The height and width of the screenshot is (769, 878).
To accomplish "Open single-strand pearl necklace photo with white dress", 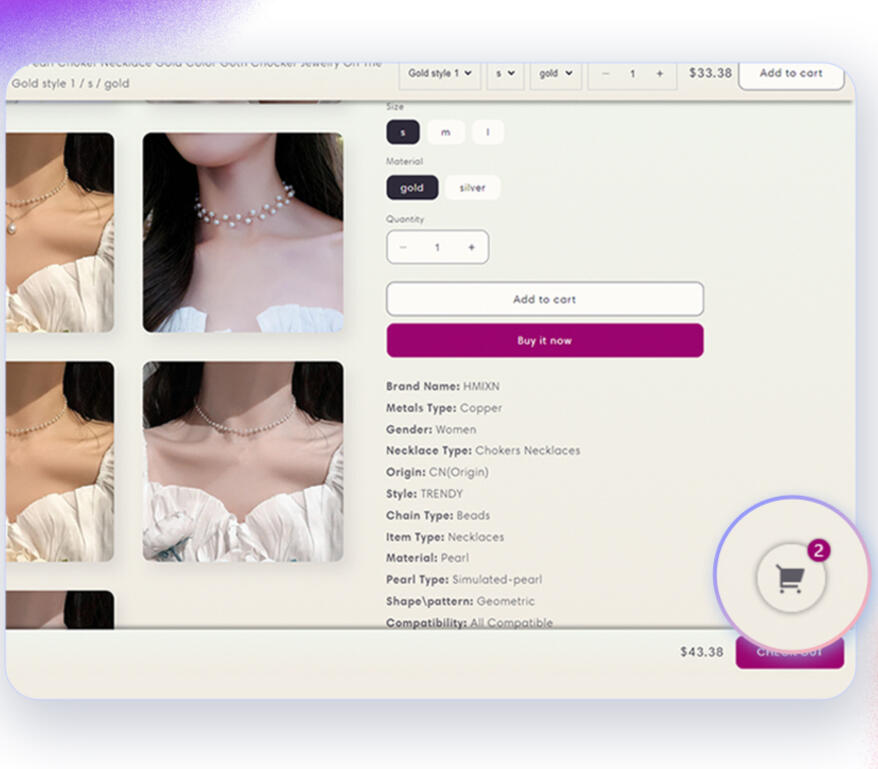I will tap(243, 461).
